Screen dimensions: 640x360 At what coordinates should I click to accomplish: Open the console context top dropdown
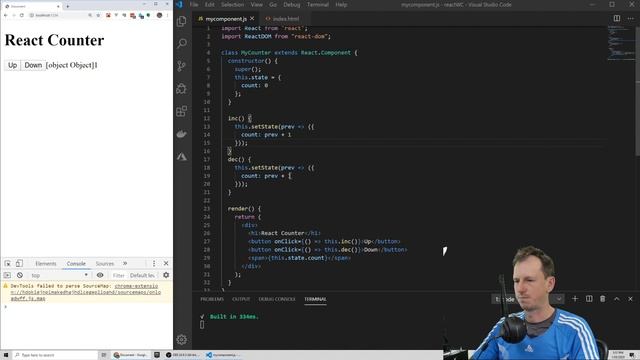[x=60, y=275]
